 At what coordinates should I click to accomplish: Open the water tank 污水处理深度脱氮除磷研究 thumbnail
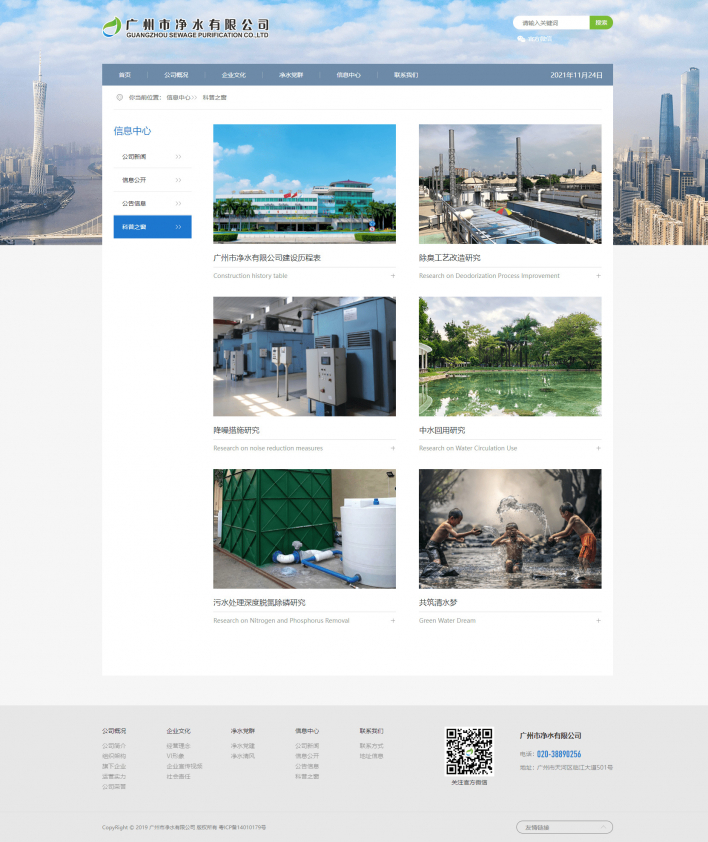tap(304, 529)
